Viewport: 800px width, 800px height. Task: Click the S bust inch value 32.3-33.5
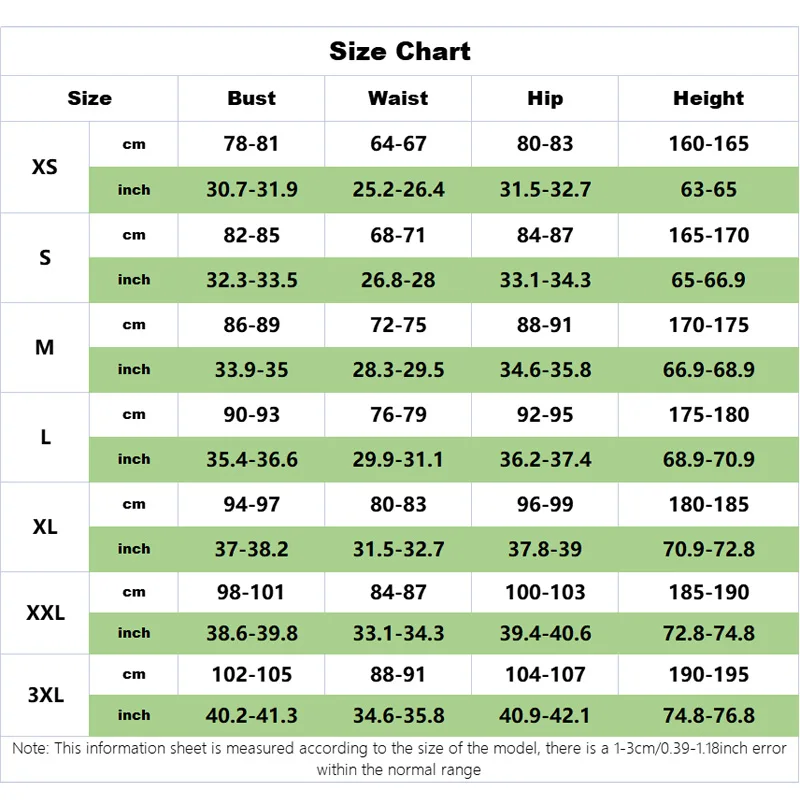251,280
